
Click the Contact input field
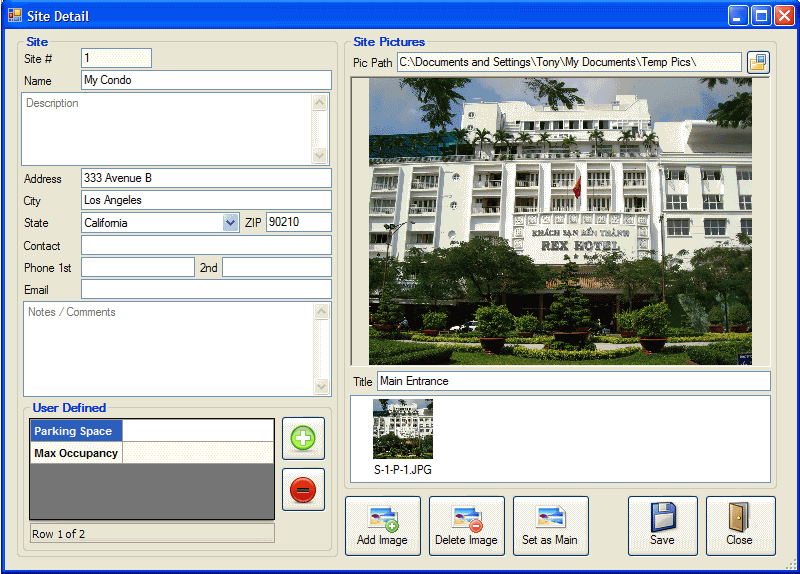(x=206, y=245)
